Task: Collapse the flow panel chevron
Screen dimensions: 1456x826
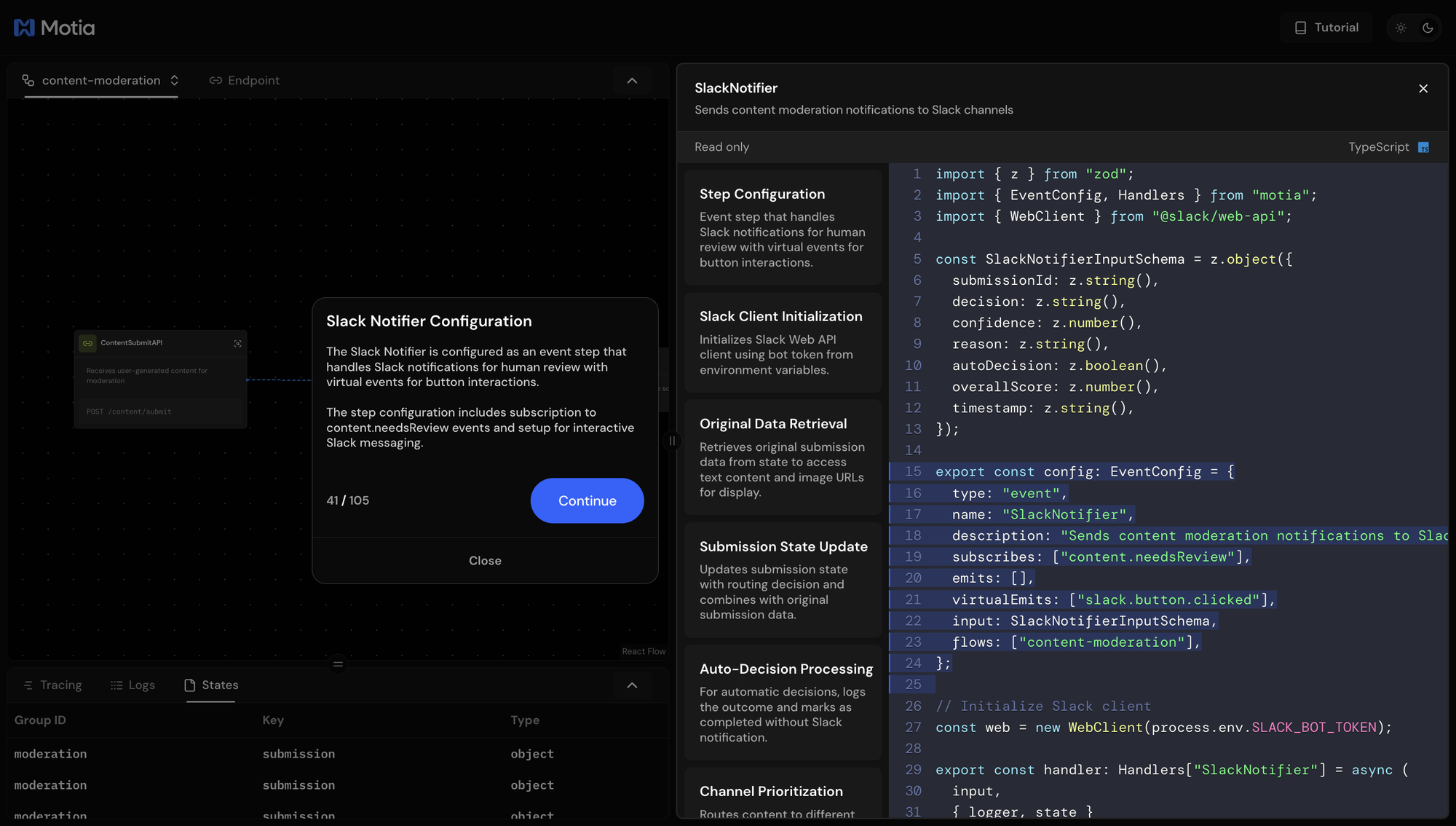Action: pyautogui.click(x=632, y=81)
